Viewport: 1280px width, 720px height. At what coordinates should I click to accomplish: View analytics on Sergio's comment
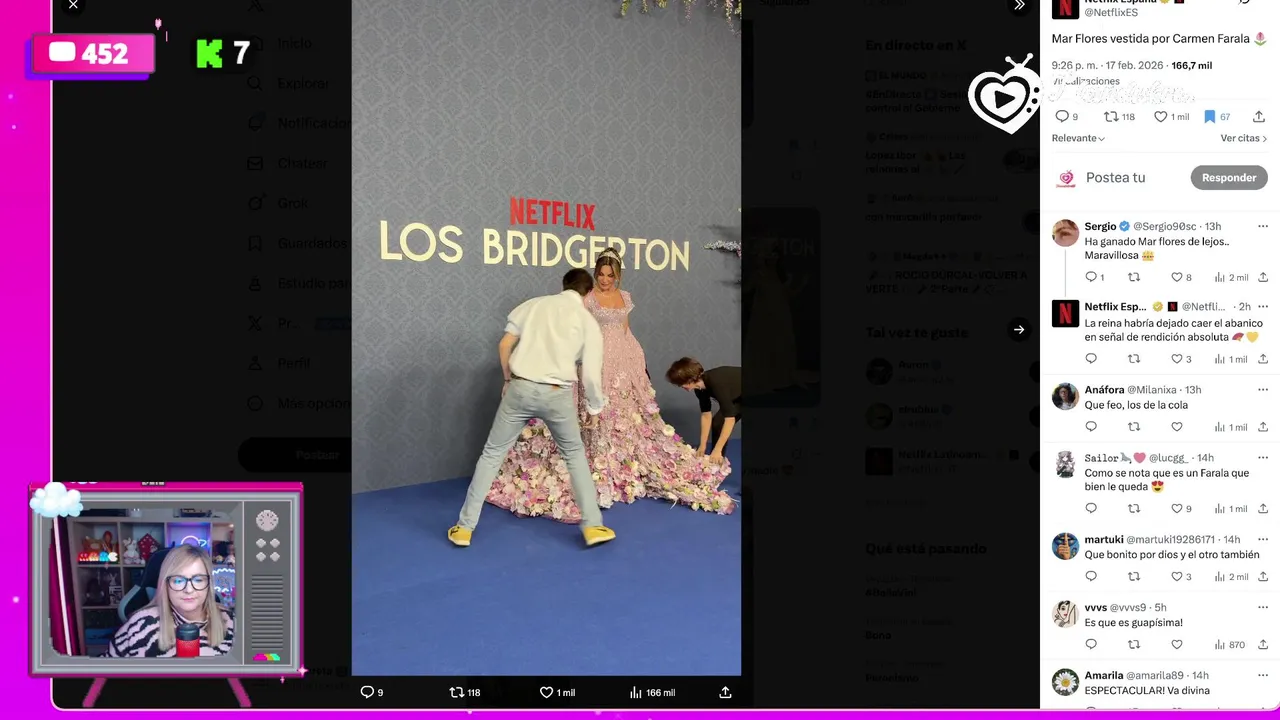coord(1231,277)
